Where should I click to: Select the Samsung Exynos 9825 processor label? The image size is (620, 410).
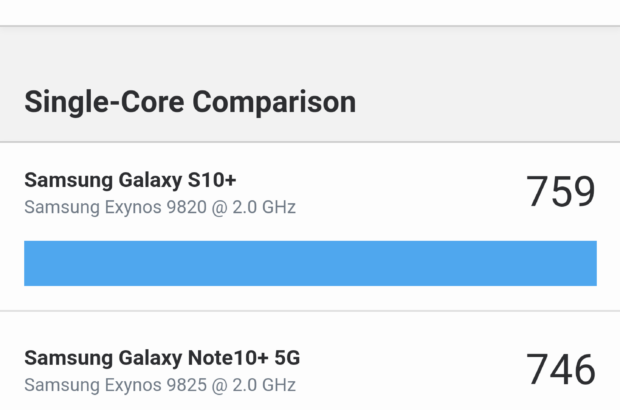point(160,385)
